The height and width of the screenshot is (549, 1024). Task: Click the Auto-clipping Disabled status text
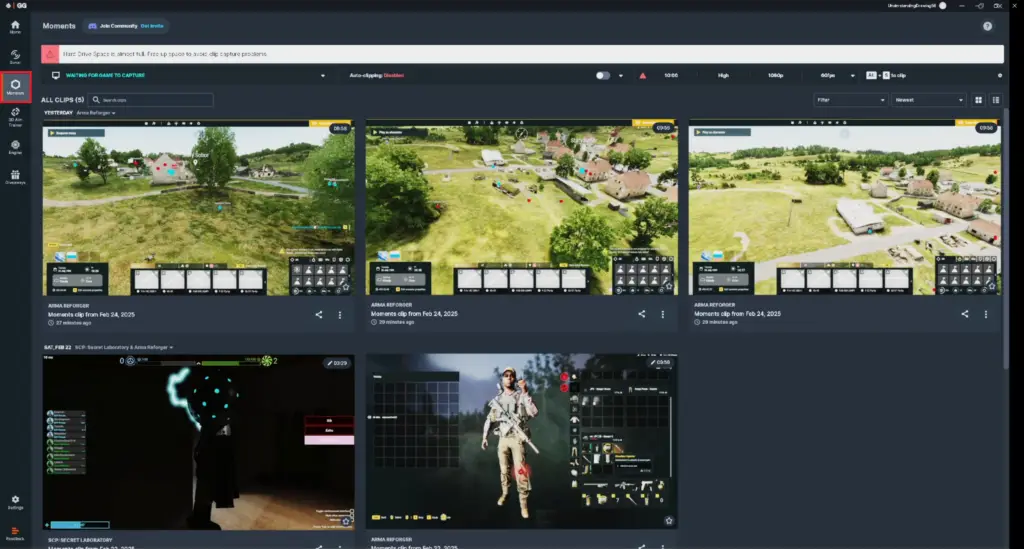pos(377,76)
